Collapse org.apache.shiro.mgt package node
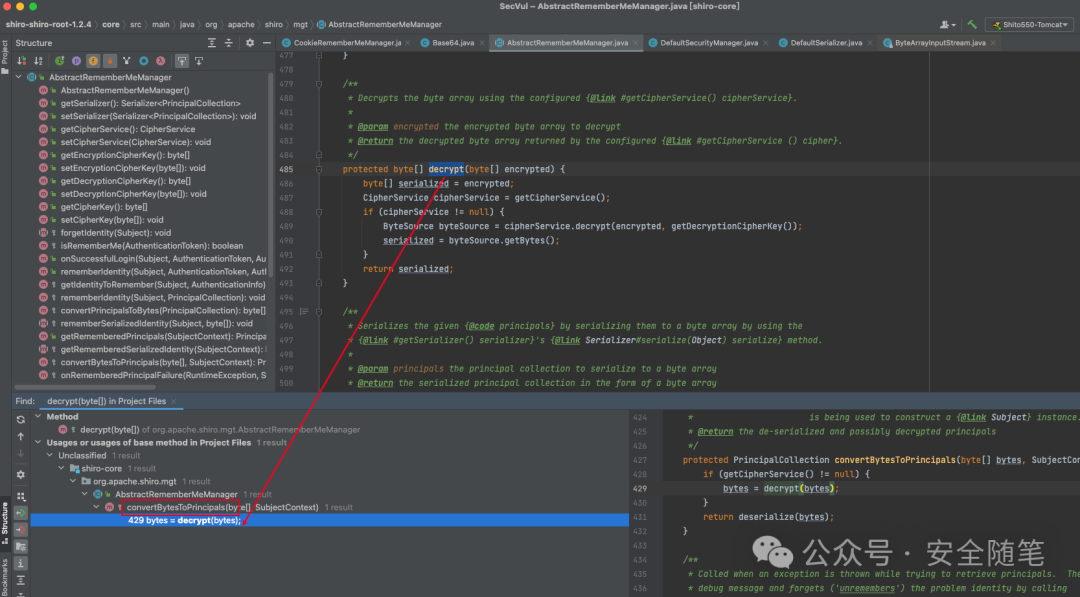The height and width of the screenshot is (597, 1080). tap(73, 481)
